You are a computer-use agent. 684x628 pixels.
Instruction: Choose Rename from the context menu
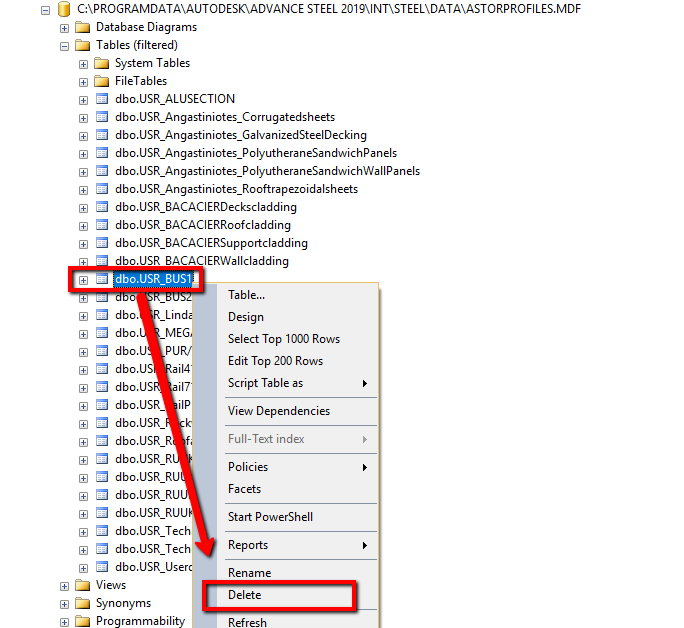297,573
